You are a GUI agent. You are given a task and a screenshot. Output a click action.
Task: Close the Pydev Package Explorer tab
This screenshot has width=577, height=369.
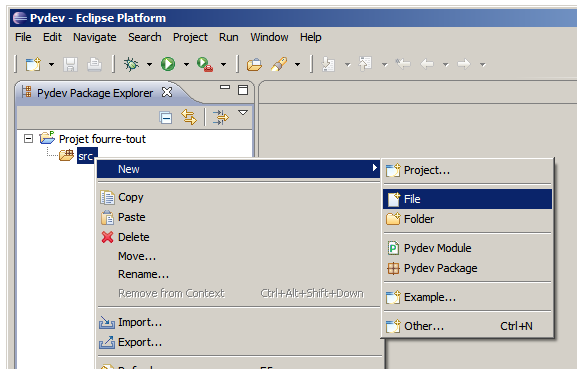(x=167, y=92)
